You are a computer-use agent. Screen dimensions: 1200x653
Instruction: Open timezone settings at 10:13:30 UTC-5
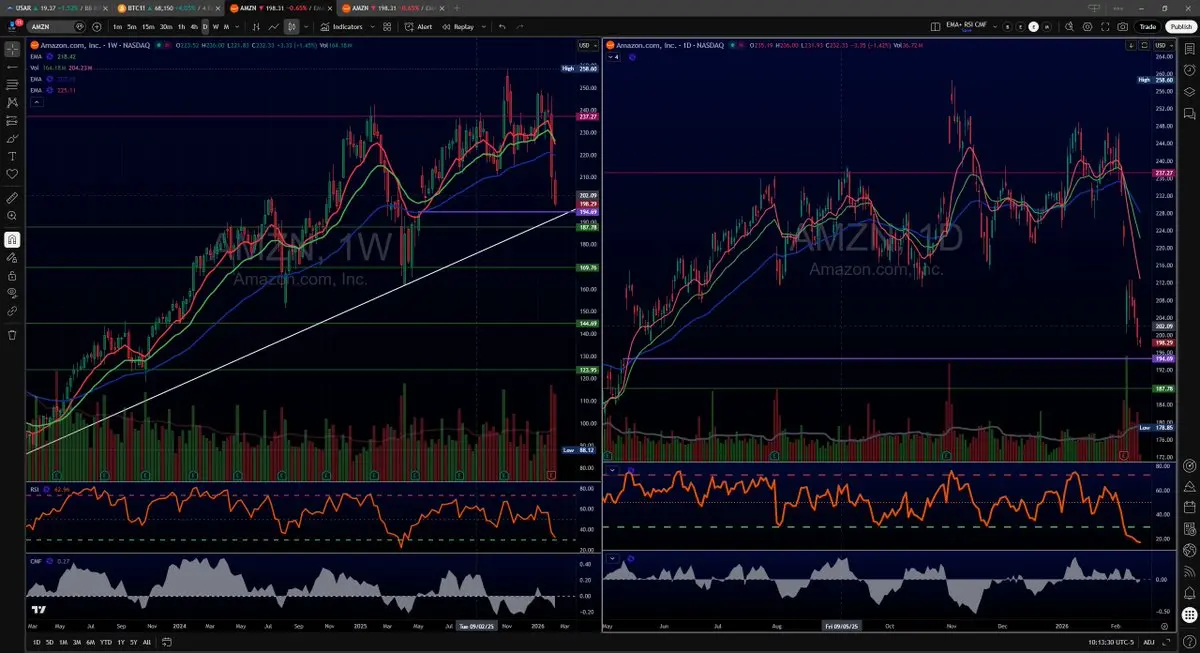[1111, 642]
